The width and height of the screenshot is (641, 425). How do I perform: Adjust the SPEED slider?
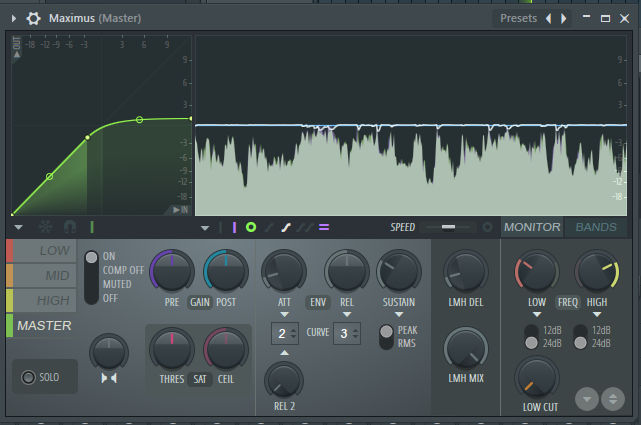click(x=448, y=227)
